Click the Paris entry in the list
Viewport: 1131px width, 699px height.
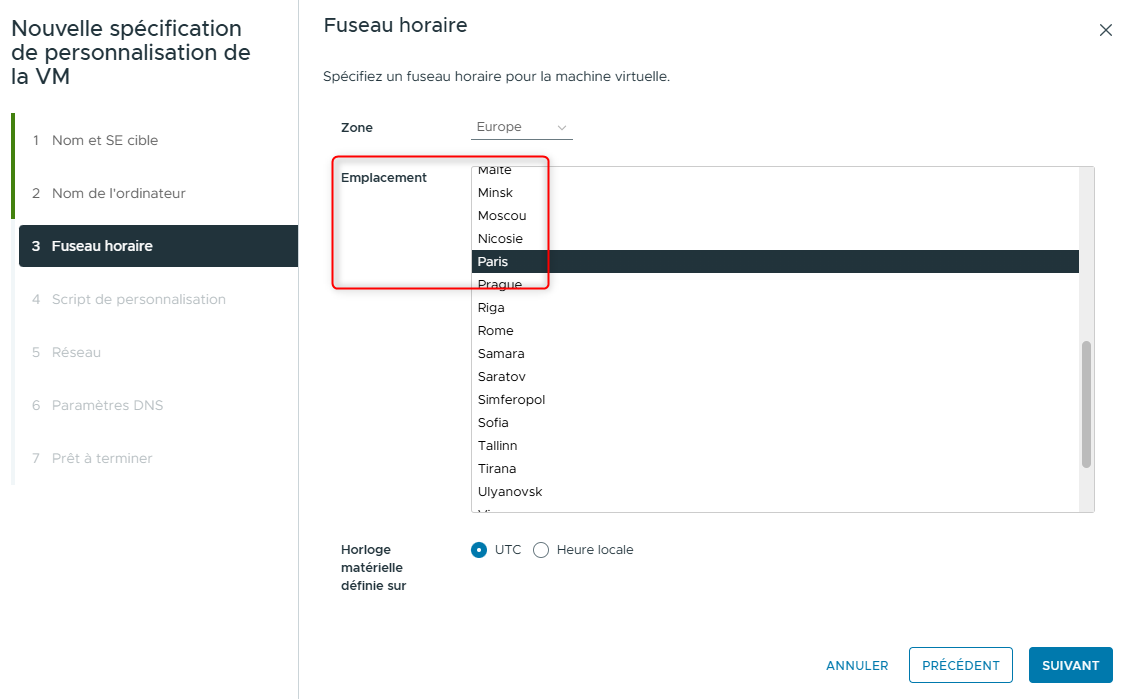[493, 262]
